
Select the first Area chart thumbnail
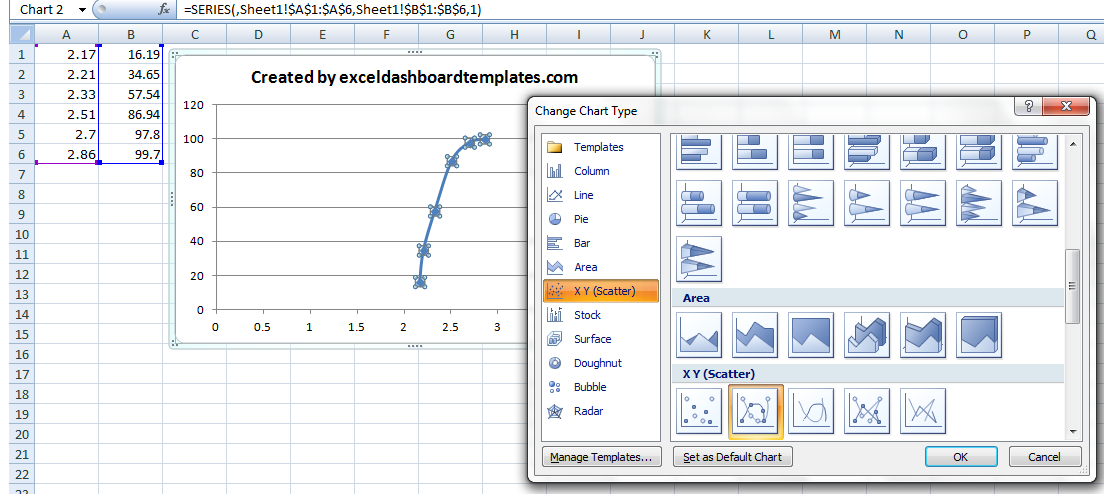point(699,335)
